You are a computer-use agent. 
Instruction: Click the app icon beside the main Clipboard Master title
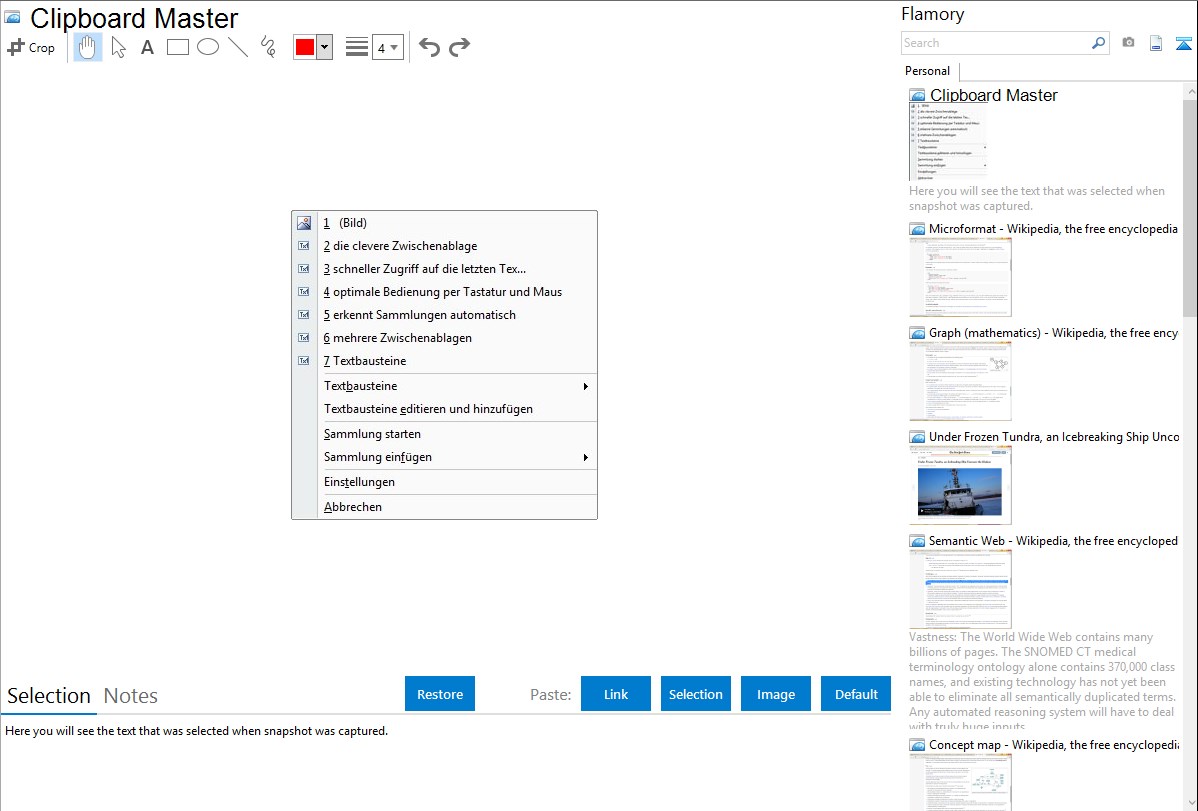tap(13, 18)
